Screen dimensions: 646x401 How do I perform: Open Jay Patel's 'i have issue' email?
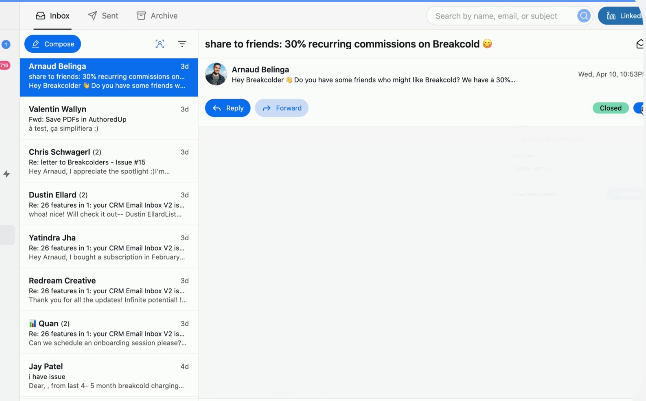point(109,375)
